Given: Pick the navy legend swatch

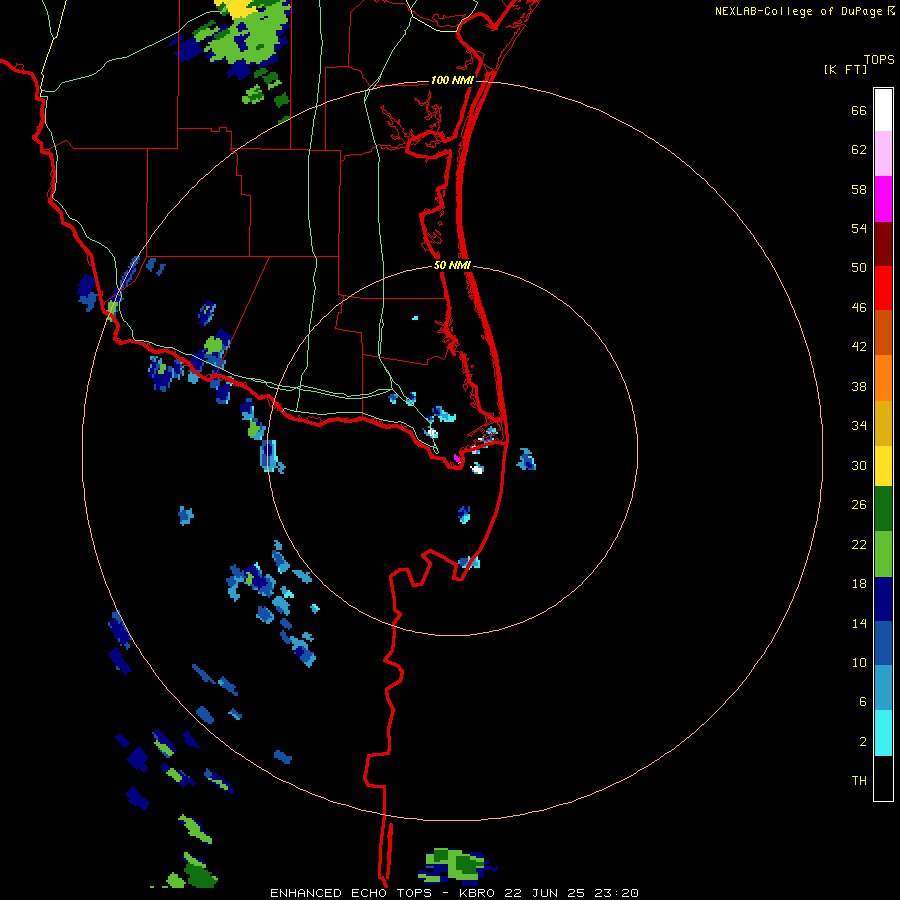Looking at the screenshot, I should [883, 599].
